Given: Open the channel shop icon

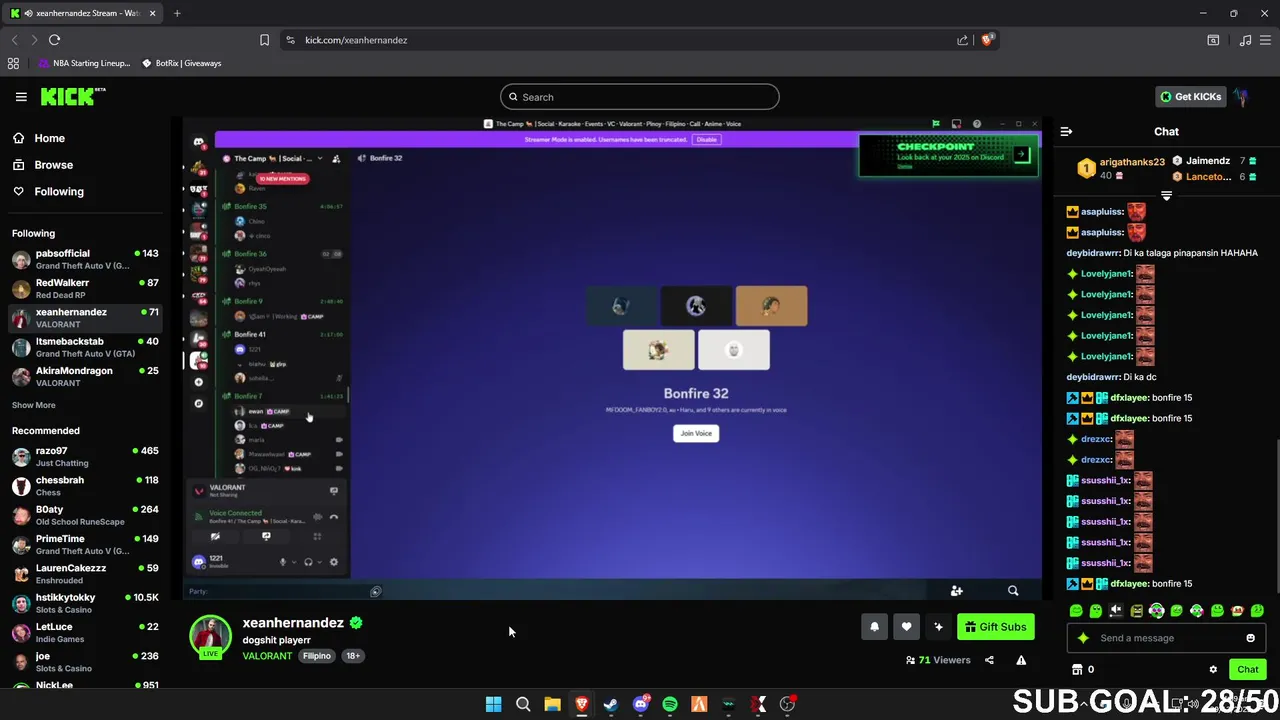Looking at the screenshot, I should (1077, 670).
